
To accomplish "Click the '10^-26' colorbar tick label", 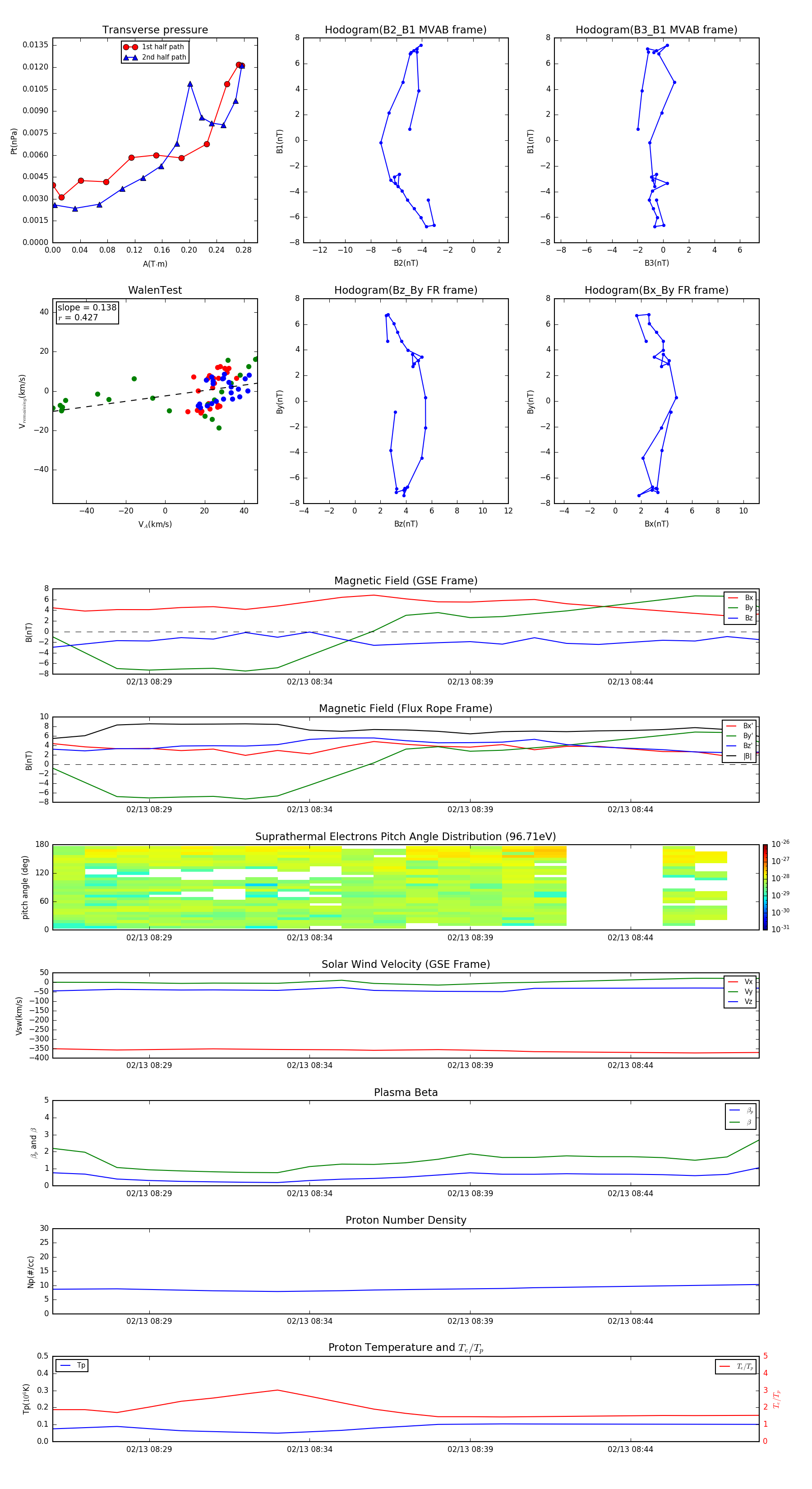I will pos(780,844).
